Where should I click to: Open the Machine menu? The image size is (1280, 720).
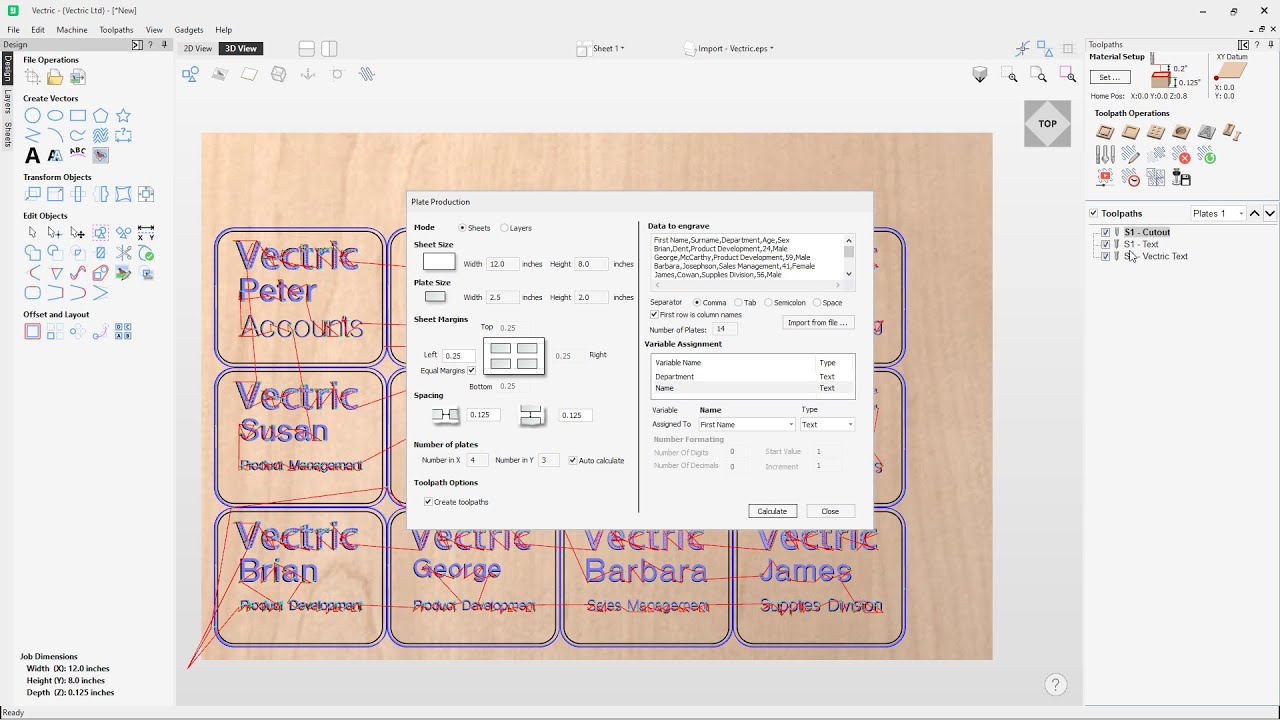tap(72, 30)
